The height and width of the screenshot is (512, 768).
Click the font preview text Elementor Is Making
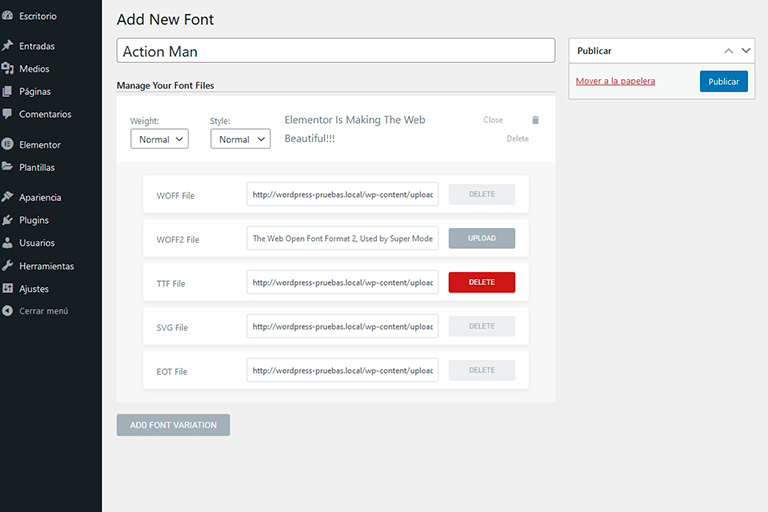click(355, 129)
